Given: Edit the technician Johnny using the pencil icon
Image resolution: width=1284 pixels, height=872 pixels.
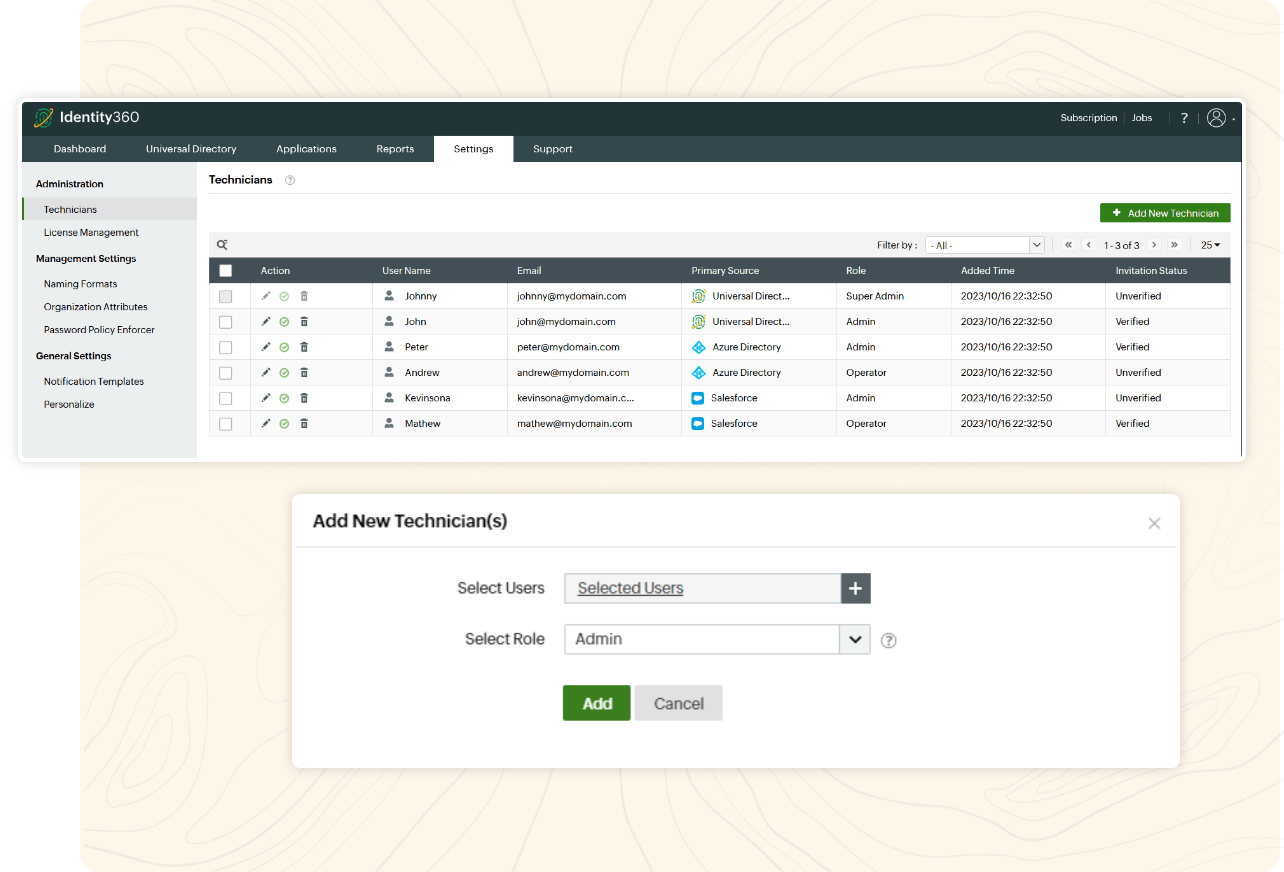Looking at the screenshot, I should pyautogui.click(x=265, y=296).
